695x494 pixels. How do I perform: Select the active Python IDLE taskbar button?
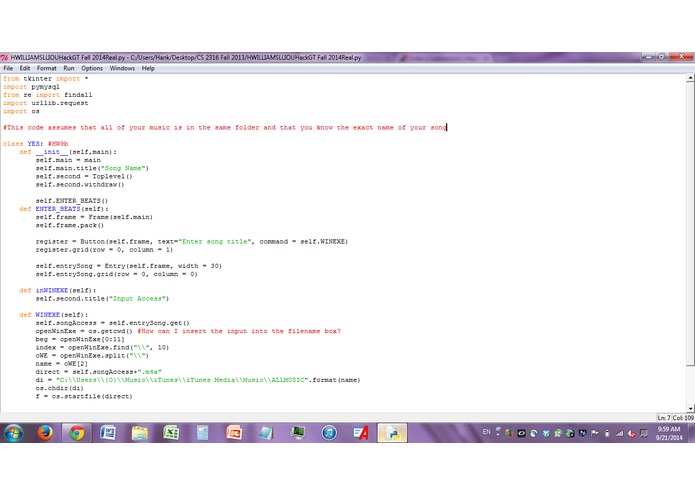(393, 432)
